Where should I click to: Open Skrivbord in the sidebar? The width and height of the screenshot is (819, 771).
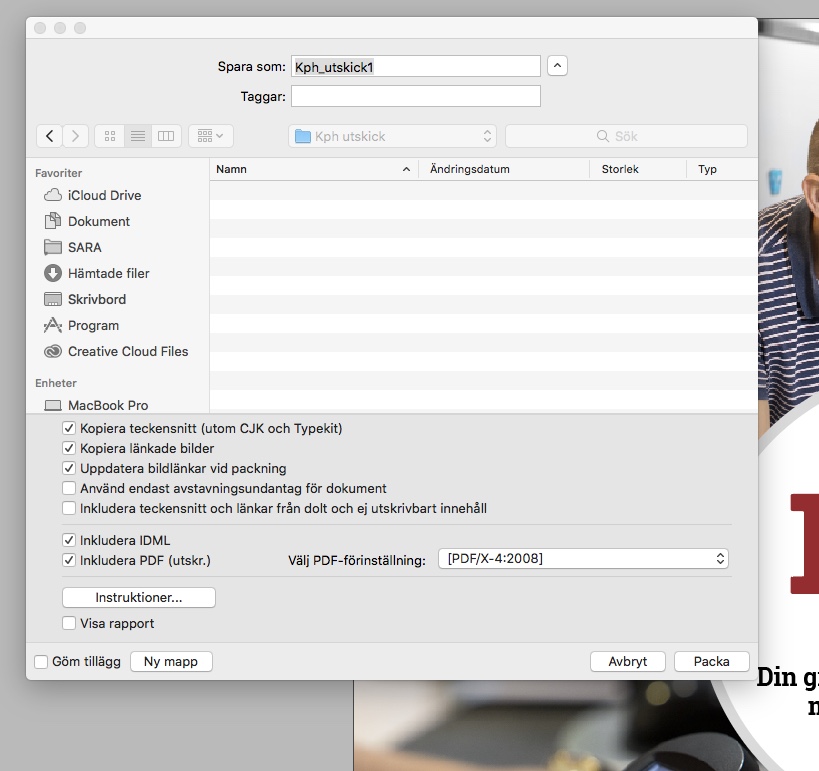(97, 299)
